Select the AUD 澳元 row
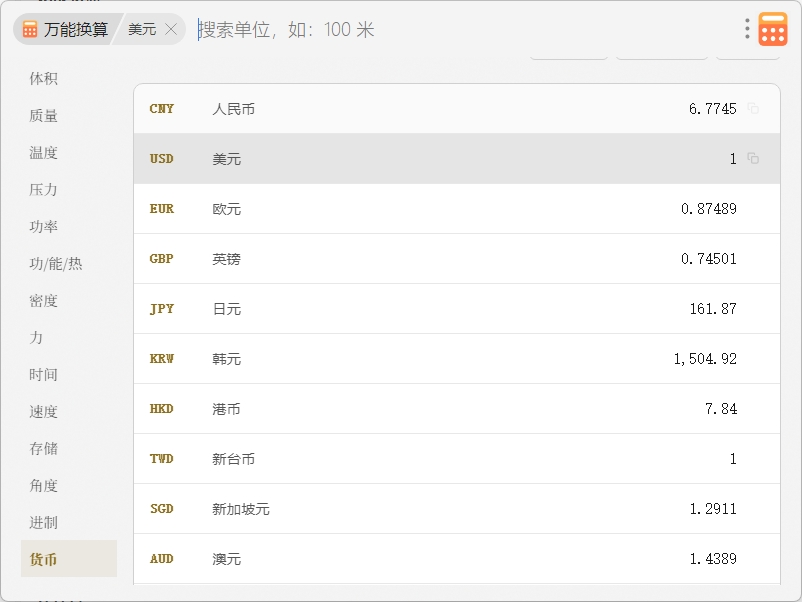Image resolution: width=802 pixels, height=602 pixels. [x=457, y=559]
